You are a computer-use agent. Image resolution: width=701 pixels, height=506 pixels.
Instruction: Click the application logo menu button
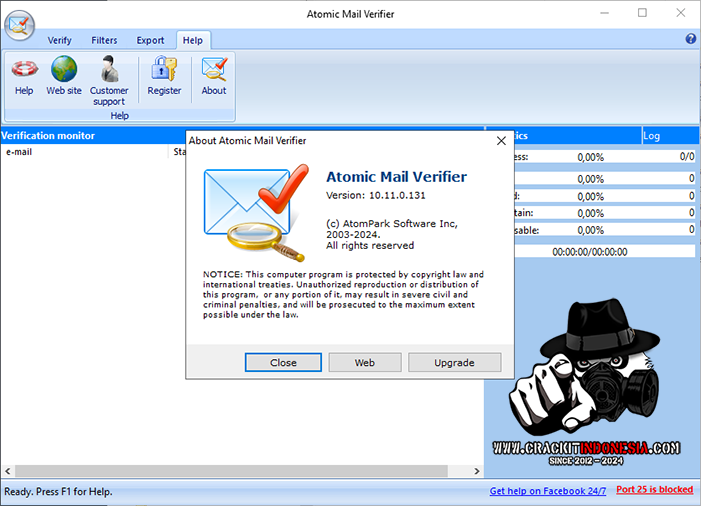tap(18, 24)
